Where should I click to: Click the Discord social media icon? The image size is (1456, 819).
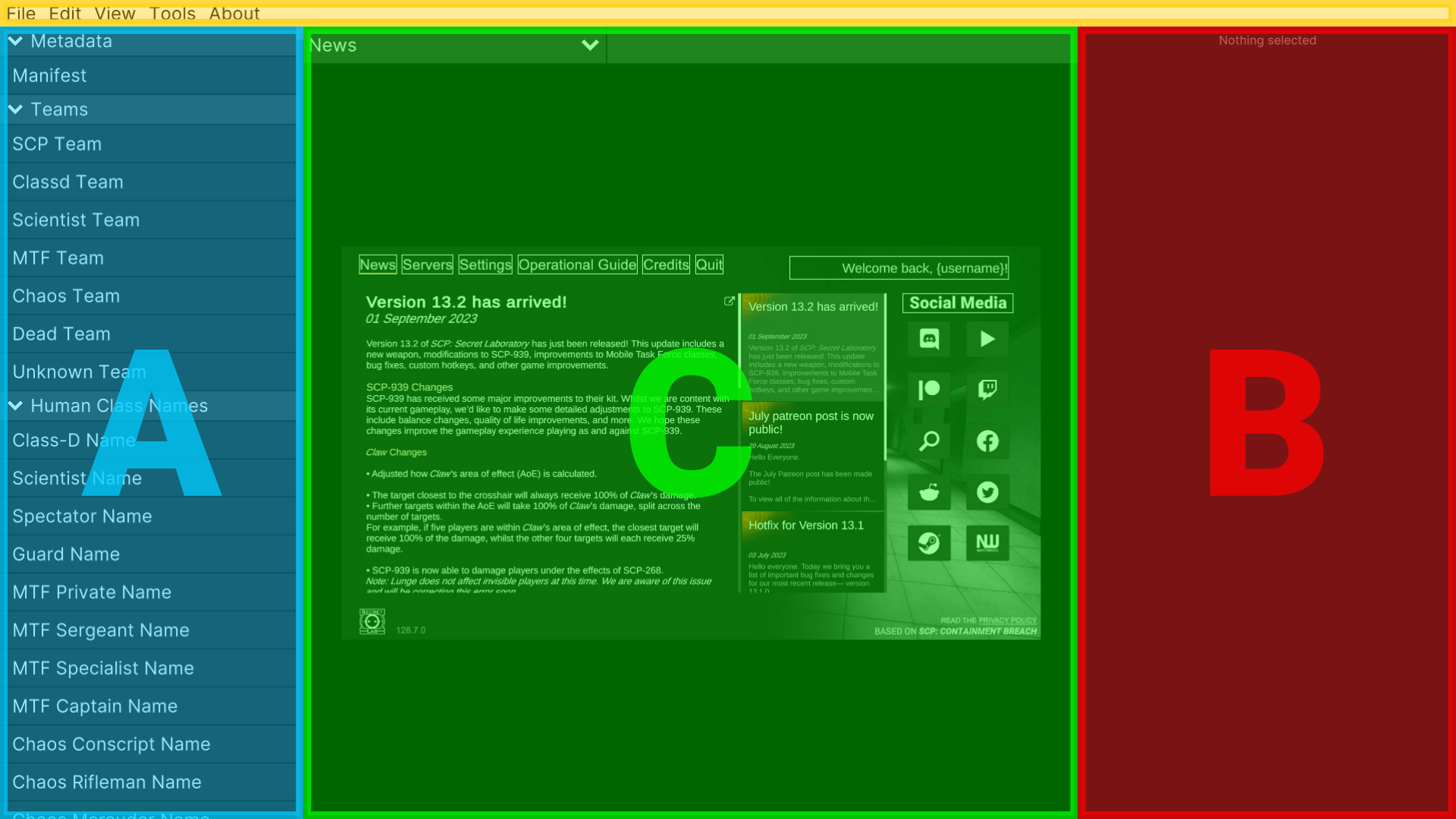[x=929, y=339]
